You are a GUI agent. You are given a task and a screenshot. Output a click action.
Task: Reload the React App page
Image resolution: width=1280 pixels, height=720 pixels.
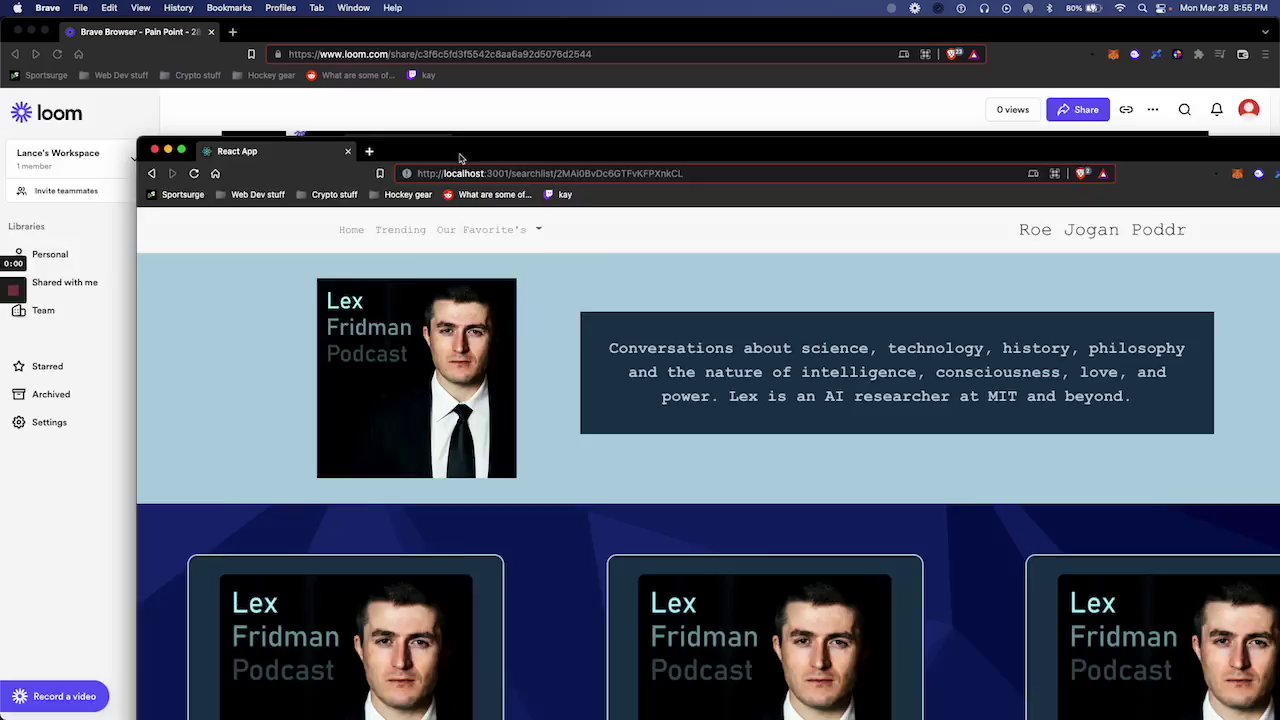coord(194,173)
